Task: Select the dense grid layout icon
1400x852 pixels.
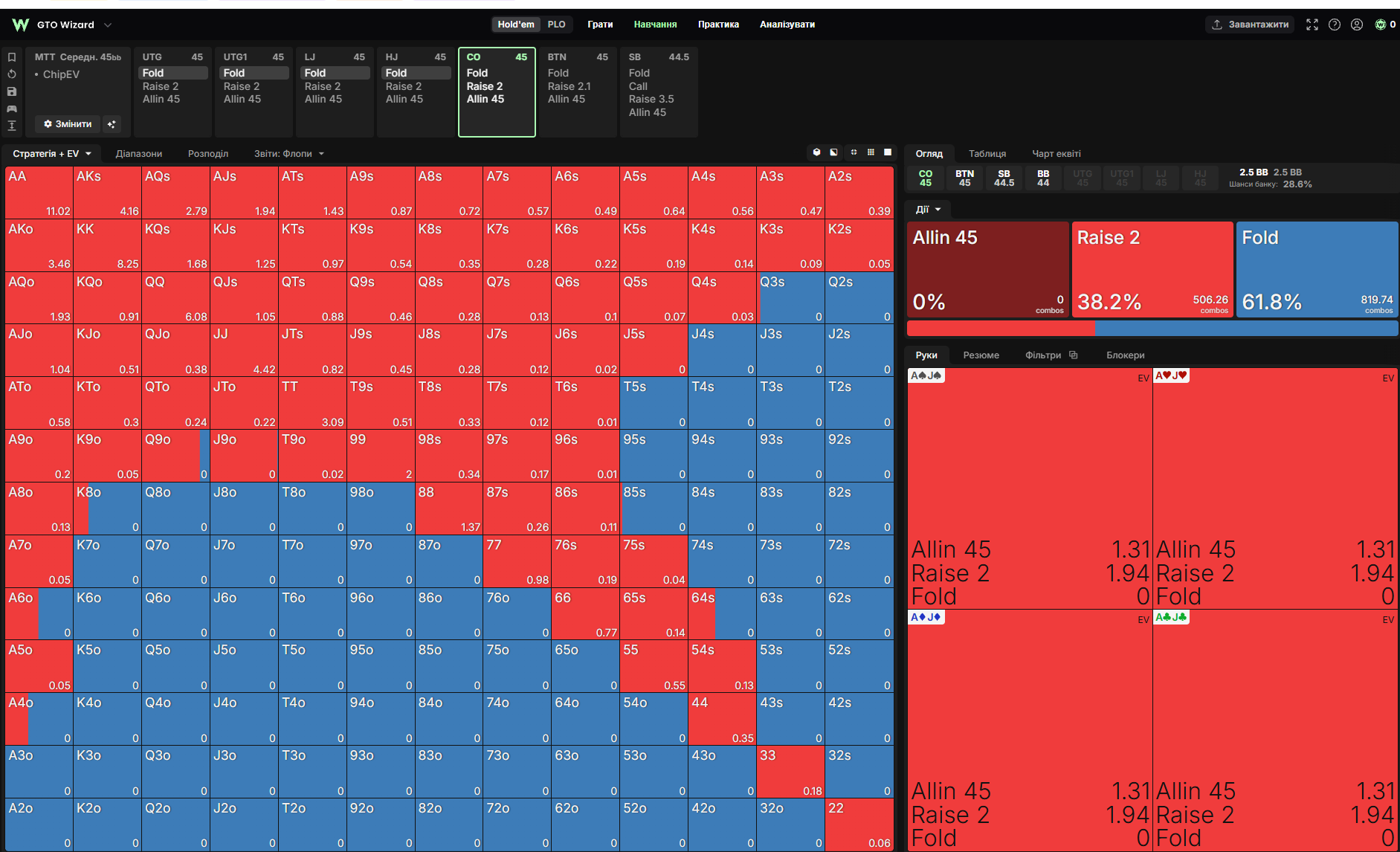Action: pos(871,152)
